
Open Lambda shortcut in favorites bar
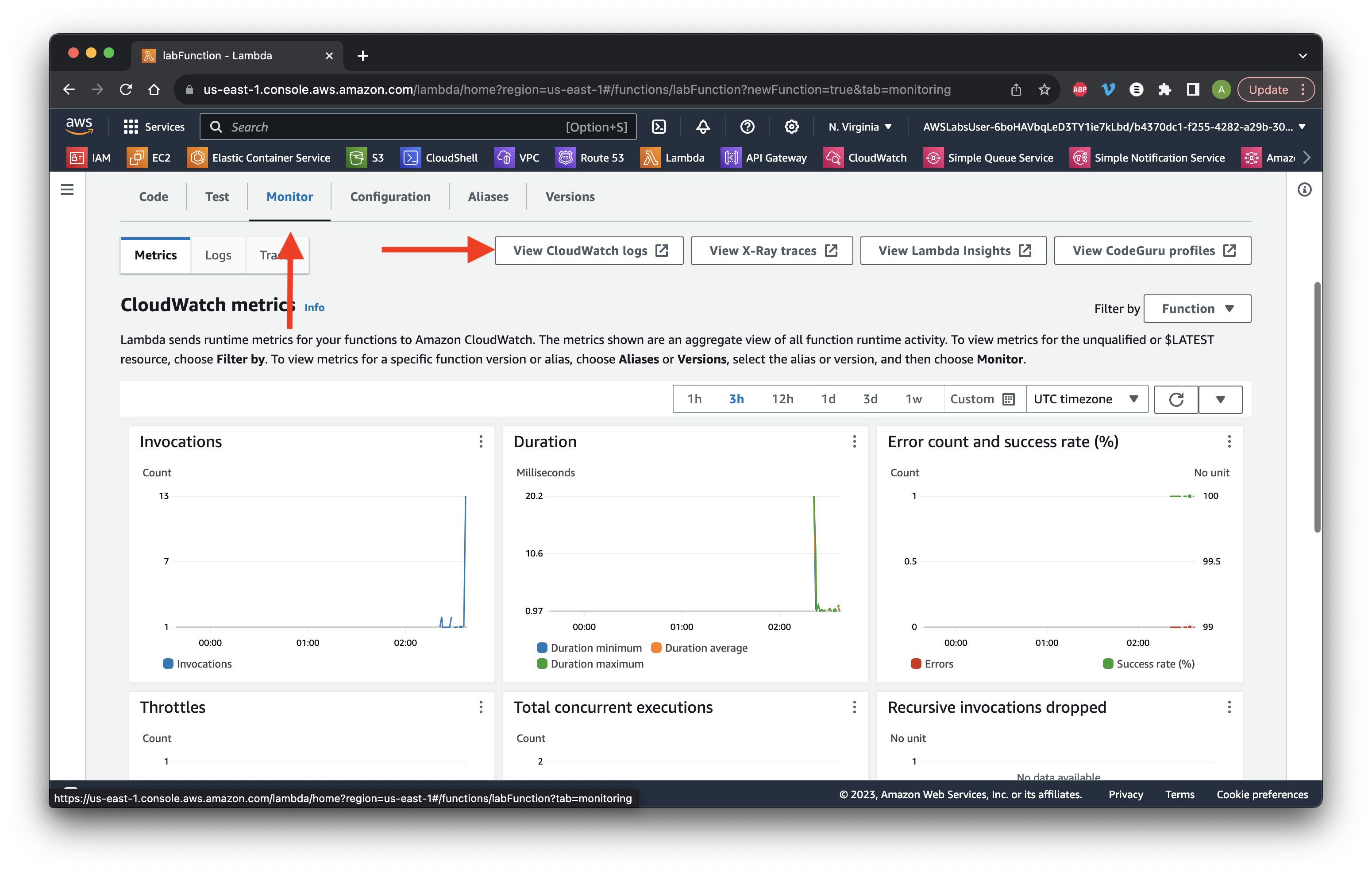coord(672,157)
